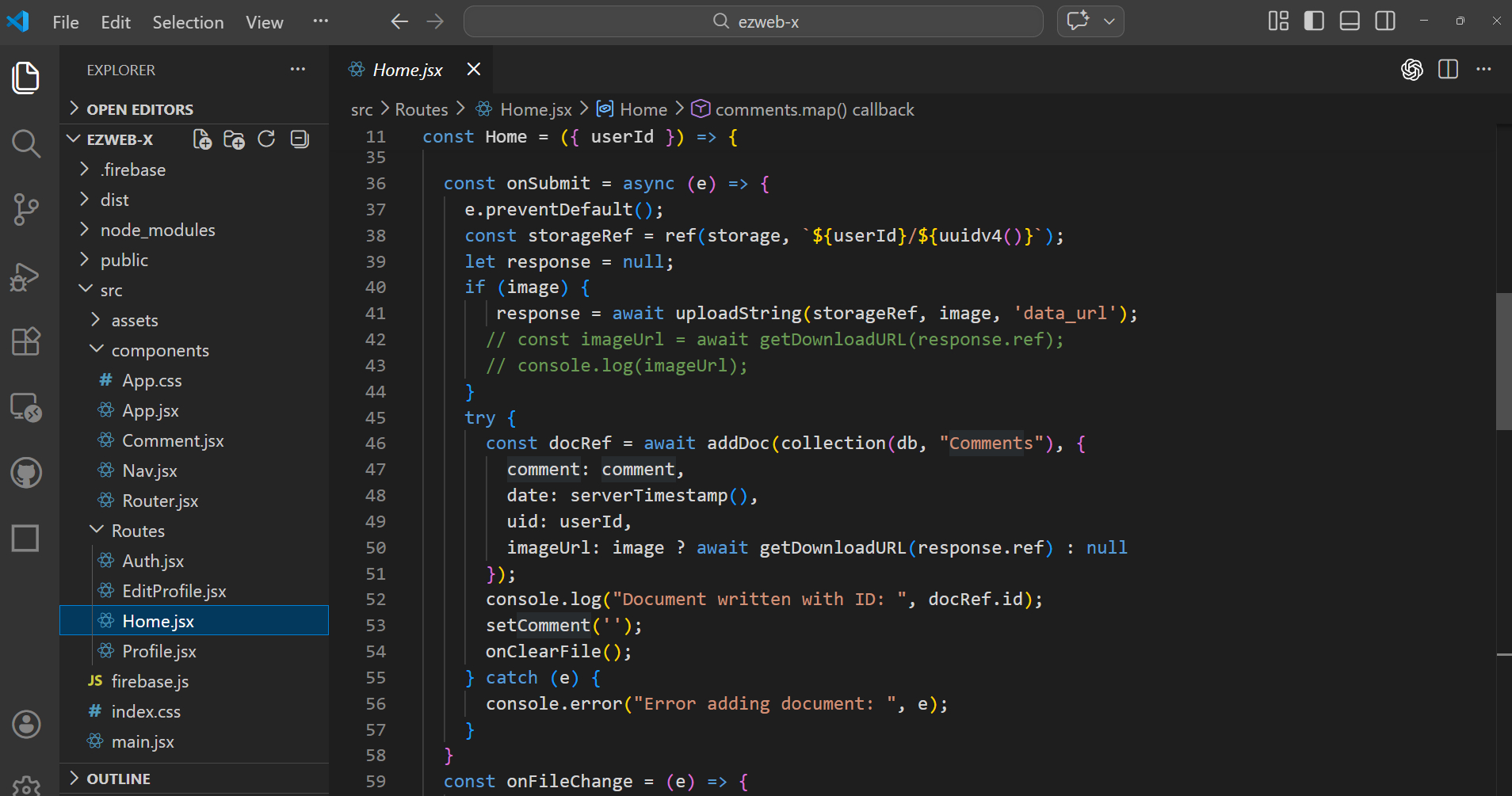1512x796 pixels.
Task: Open Run and Debug view
Action: (25, 276)
